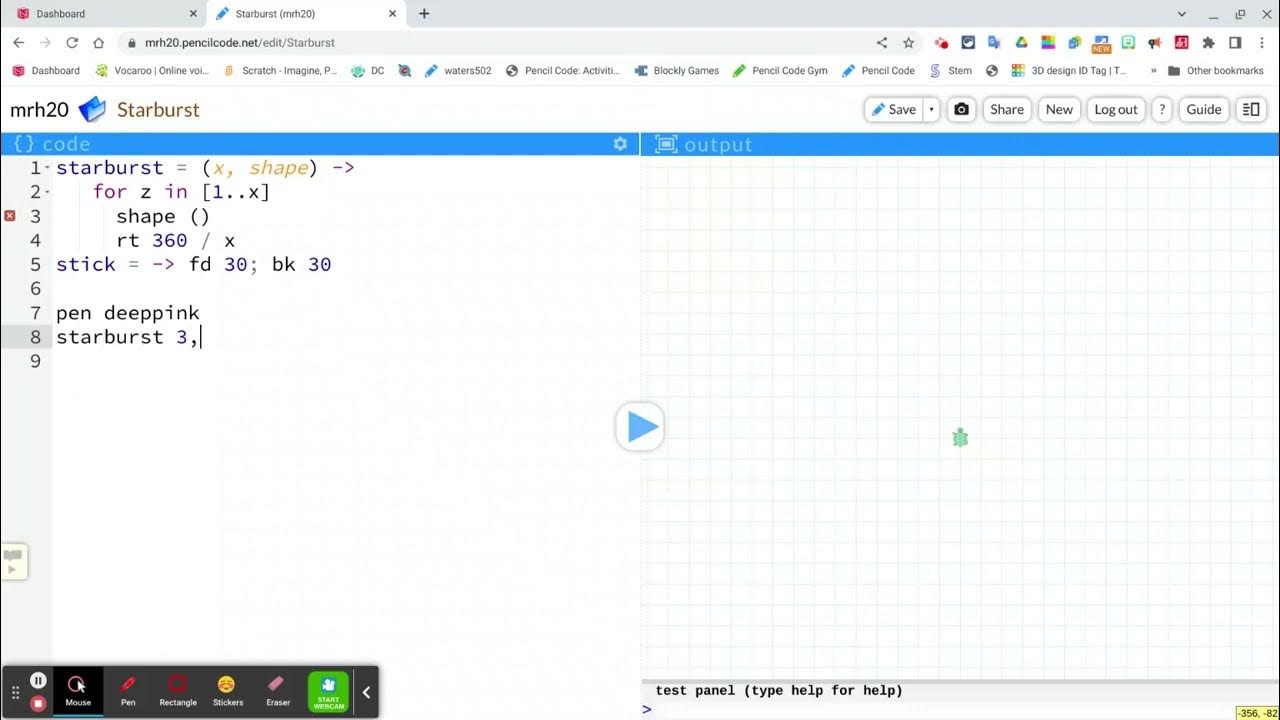Open the Other bookmarks folder
Screen dimensions: 1280x720
click(x=1215, y=70)
